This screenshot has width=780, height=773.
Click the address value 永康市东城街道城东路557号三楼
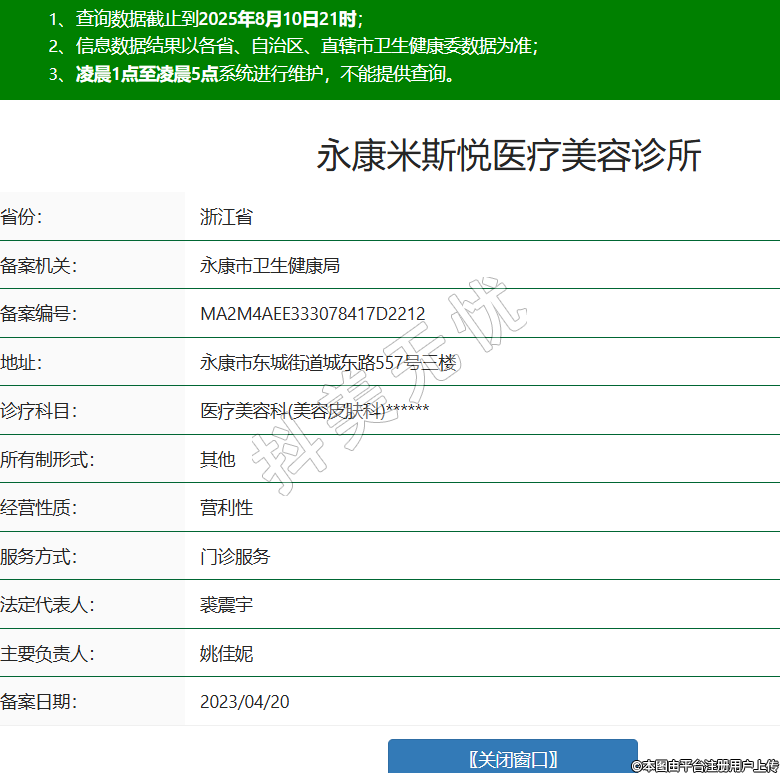pos(328,362)
